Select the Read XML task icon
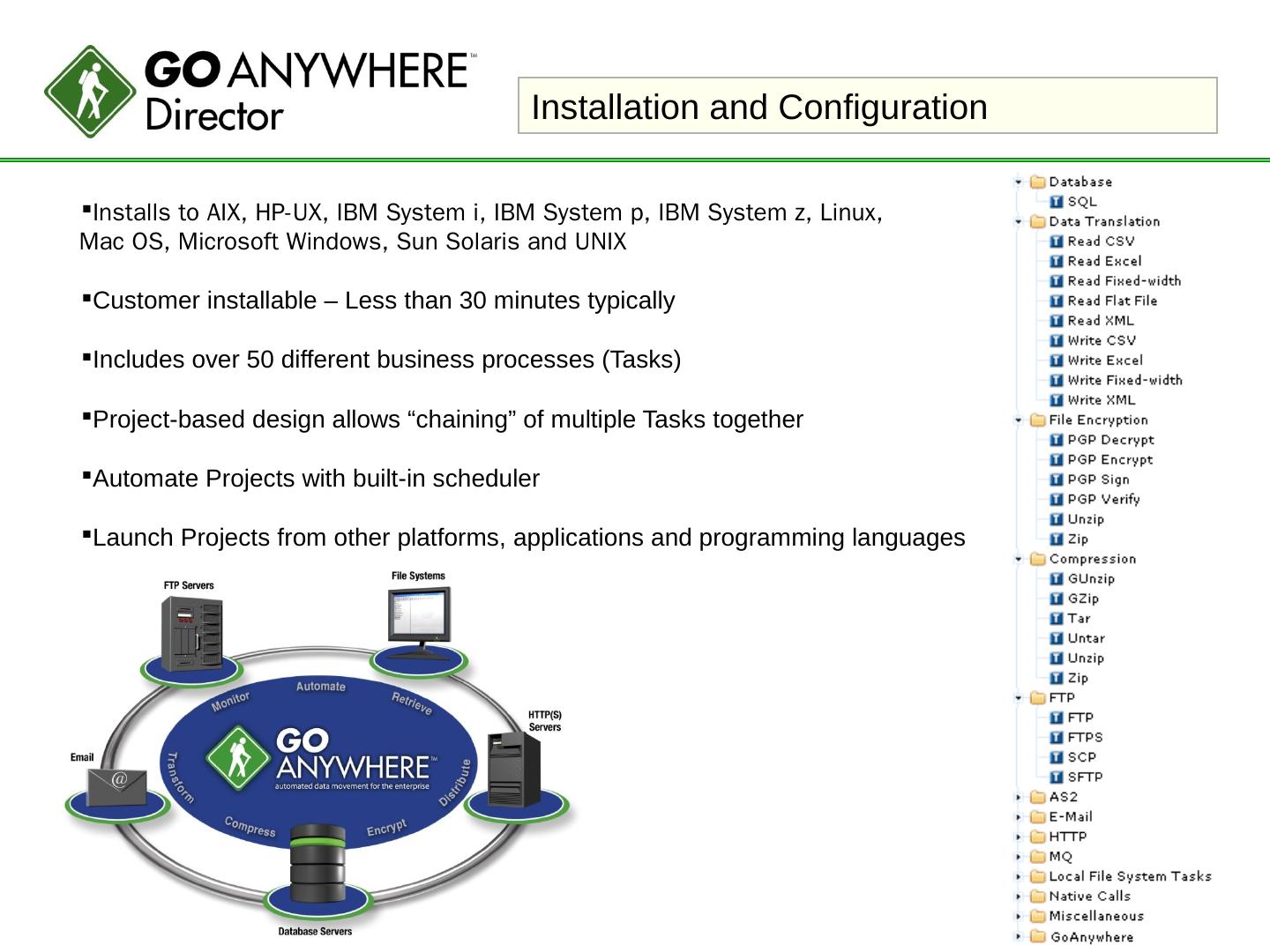1270x952 pixels. tap(1056, 321)
